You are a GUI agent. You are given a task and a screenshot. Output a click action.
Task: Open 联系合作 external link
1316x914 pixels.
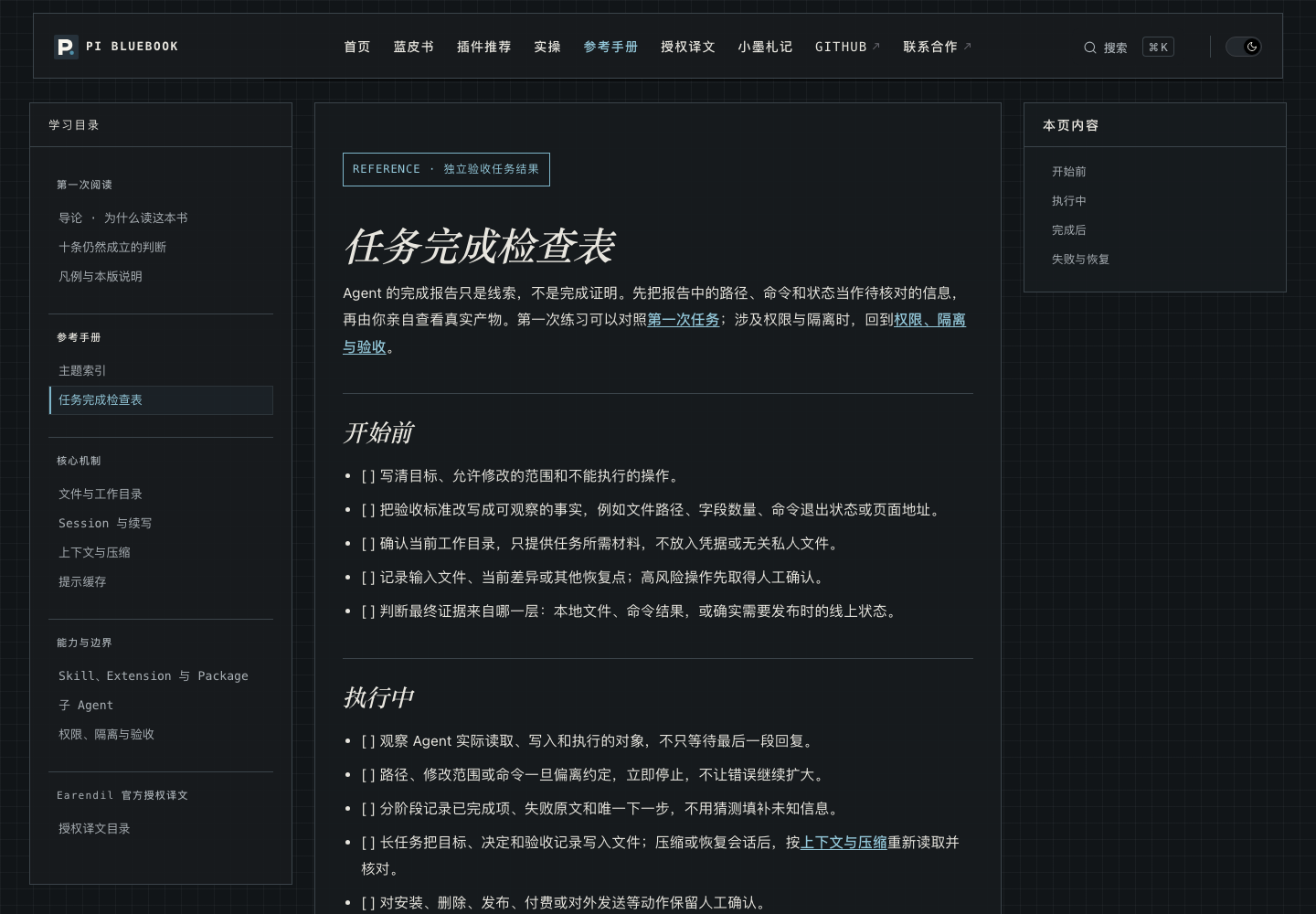tap(937, 47)
